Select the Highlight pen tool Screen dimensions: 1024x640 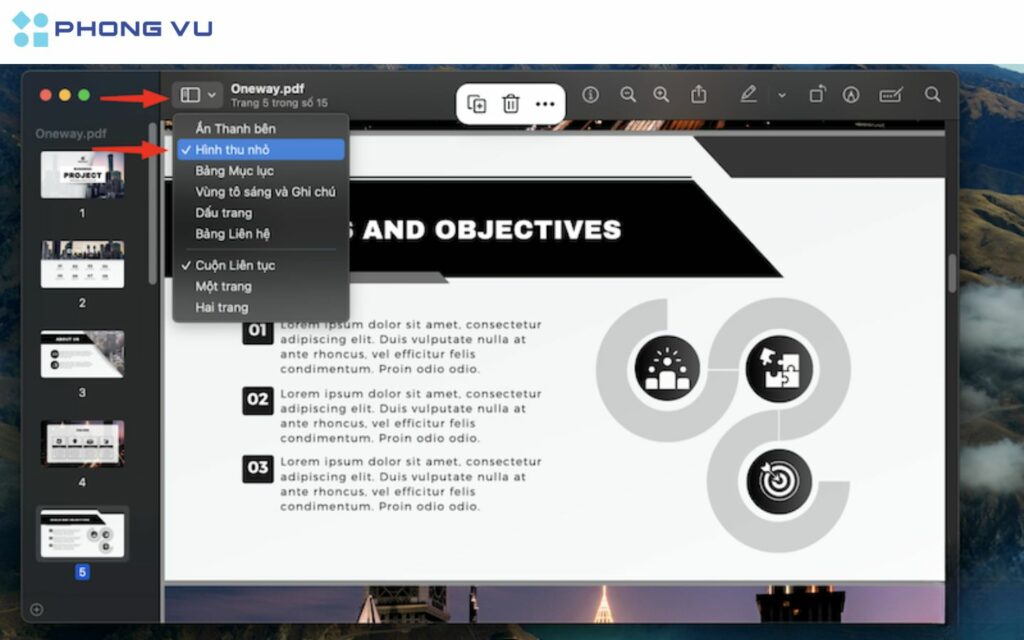[x=748, y=95]
